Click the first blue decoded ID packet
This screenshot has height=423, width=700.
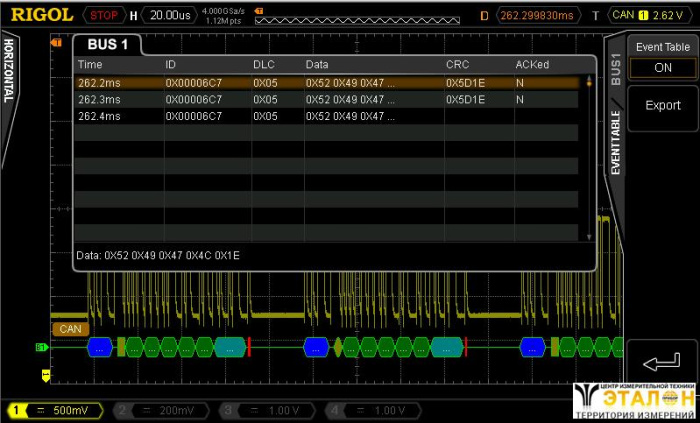[101, 347]
